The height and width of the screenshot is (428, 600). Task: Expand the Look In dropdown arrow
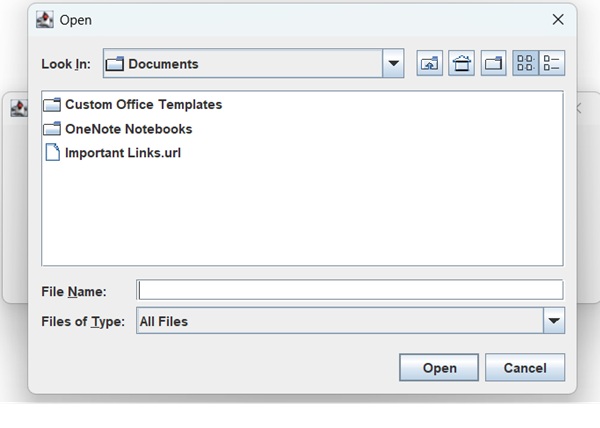pyautogui.click(x=393, y=64)
